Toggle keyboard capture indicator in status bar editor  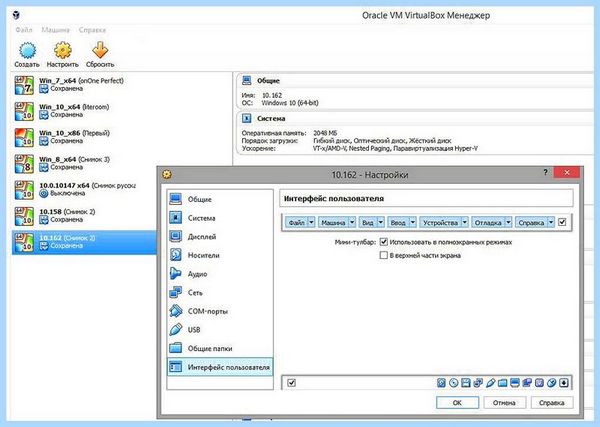click(564, 383)
